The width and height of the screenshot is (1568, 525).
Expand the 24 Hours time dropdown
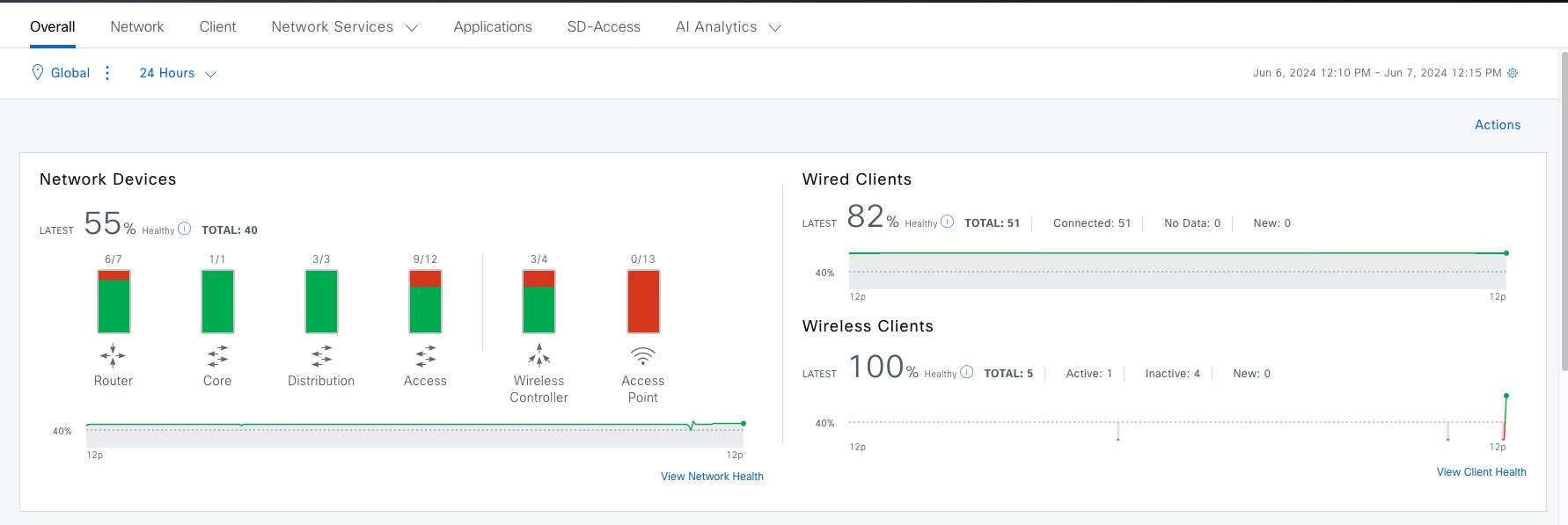[178, 73]
